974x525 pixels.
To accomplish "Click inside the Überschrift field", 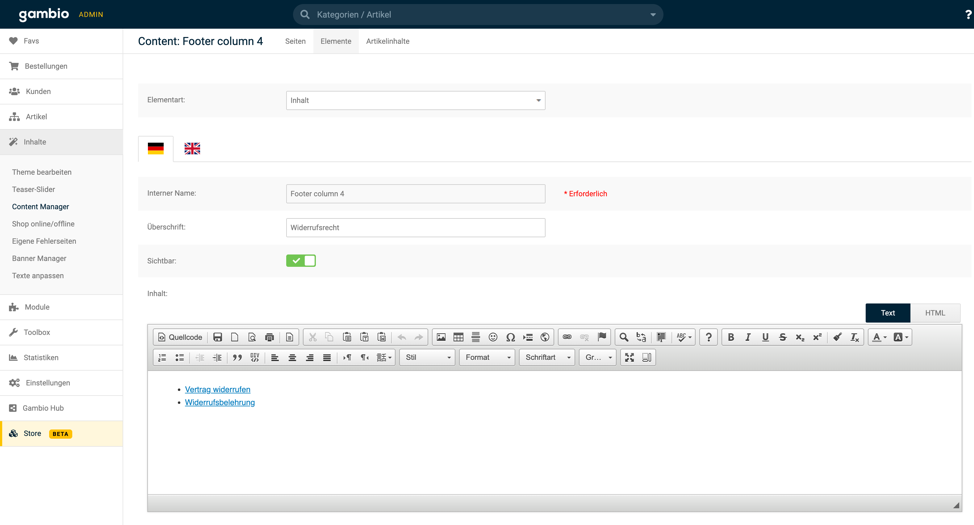I will [416, 227].
